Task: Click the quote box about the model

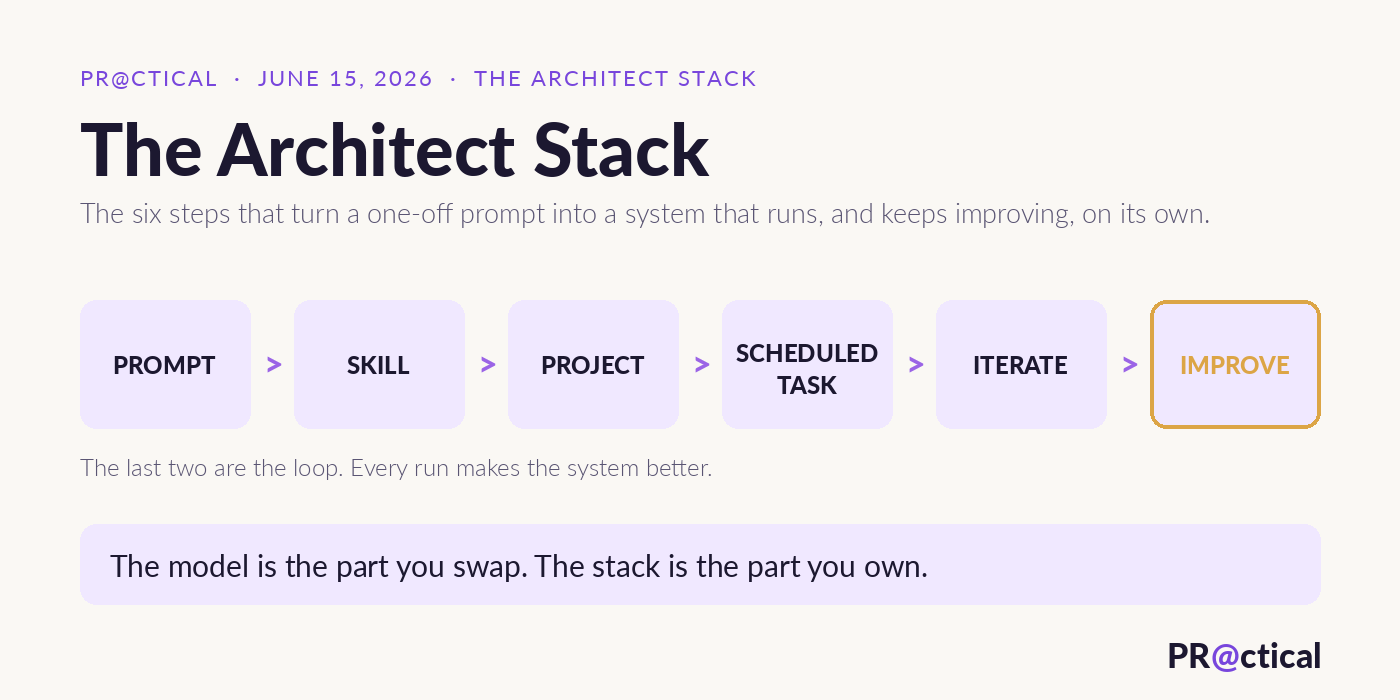Action: pyautogui.click(x=700, y=565)
